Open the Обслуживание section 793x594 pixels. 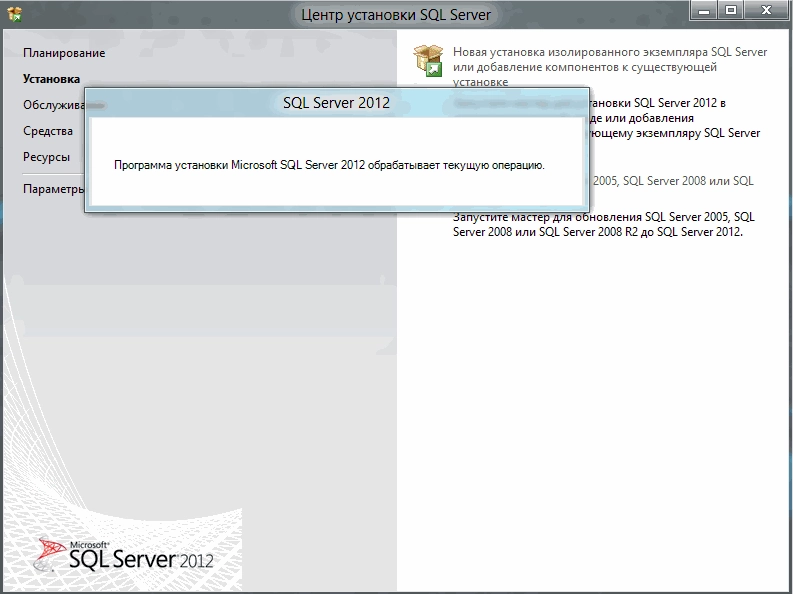54,105
